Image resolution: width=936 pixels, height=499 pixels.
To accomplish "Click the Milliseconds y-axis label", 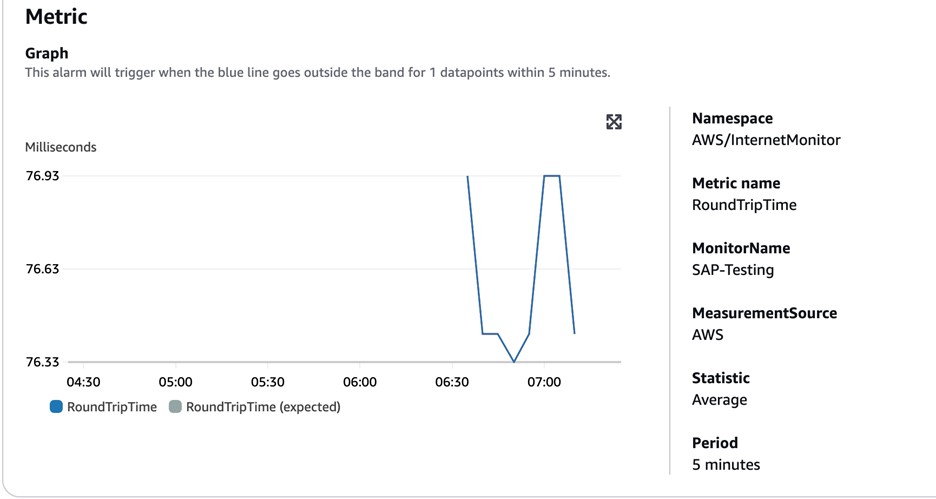I will point(61,147).
